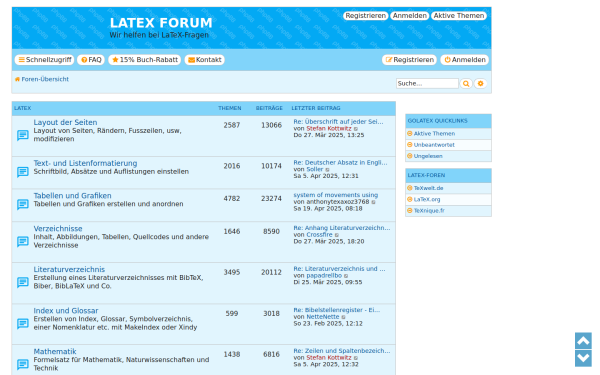Visit TeXnique.fr forum link

point(429,211)
